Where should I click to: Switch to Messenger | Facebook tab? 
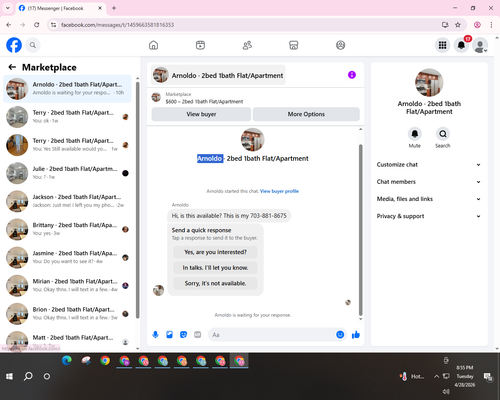61,8
